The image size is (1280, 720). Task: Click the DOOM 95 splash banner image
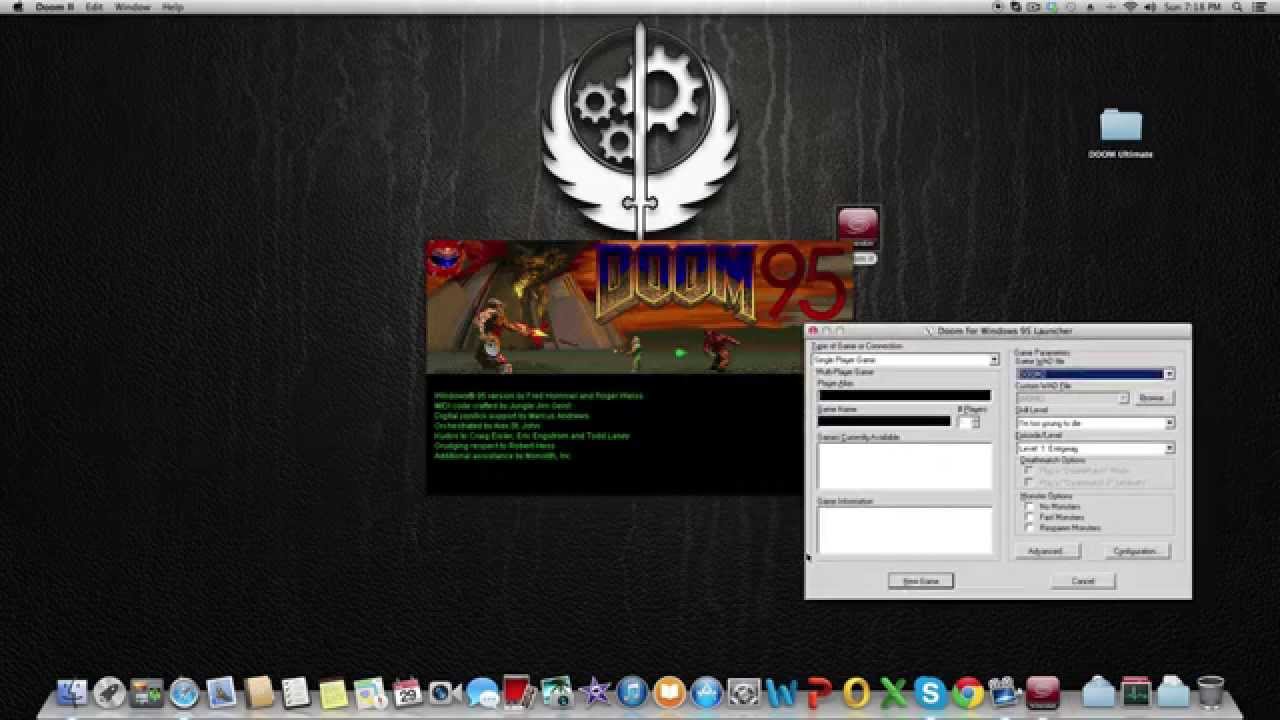tap(640, 307)
